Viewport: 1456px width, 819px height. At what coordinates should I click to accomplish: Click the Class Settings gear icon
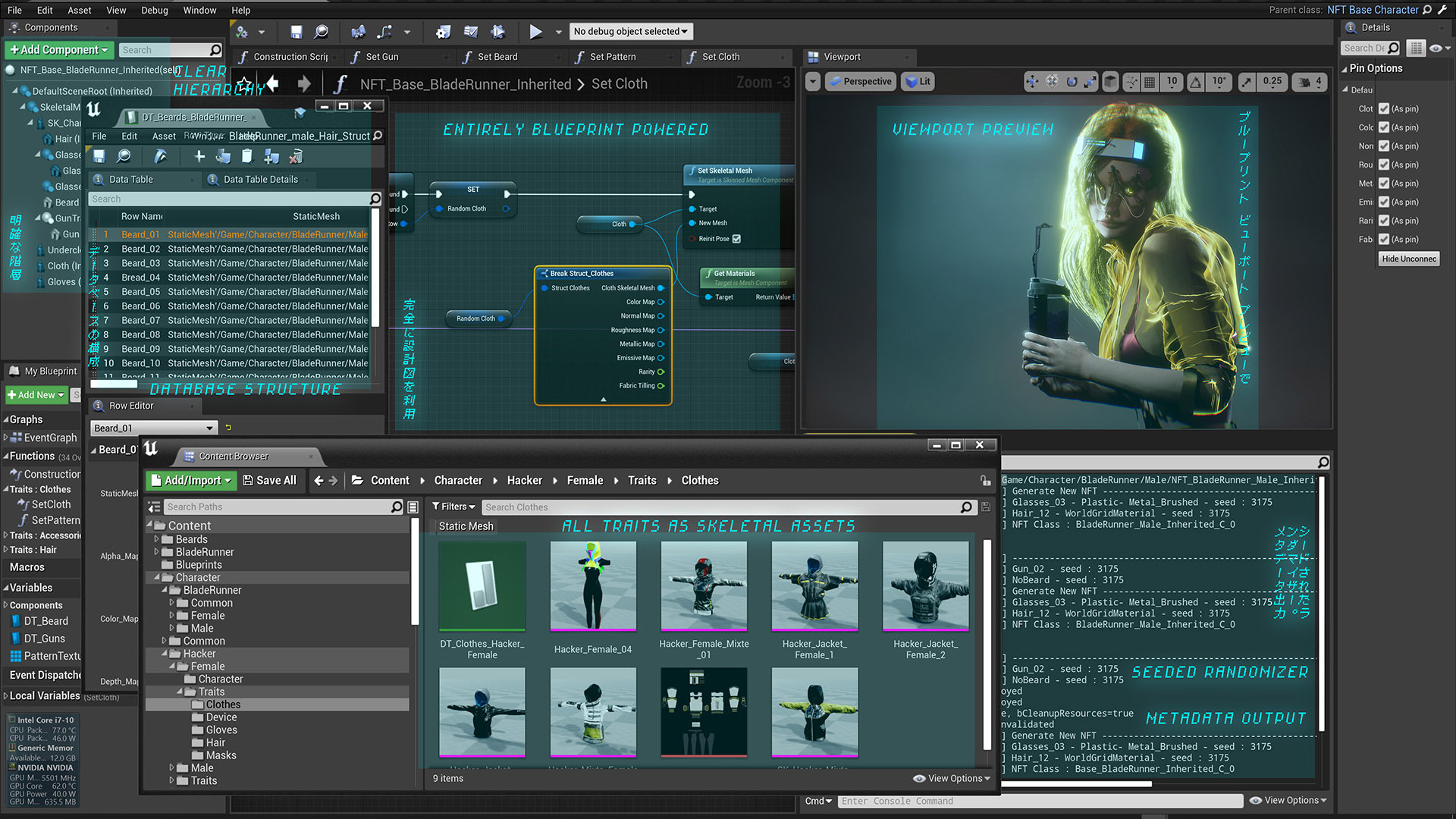click(444, 32)
